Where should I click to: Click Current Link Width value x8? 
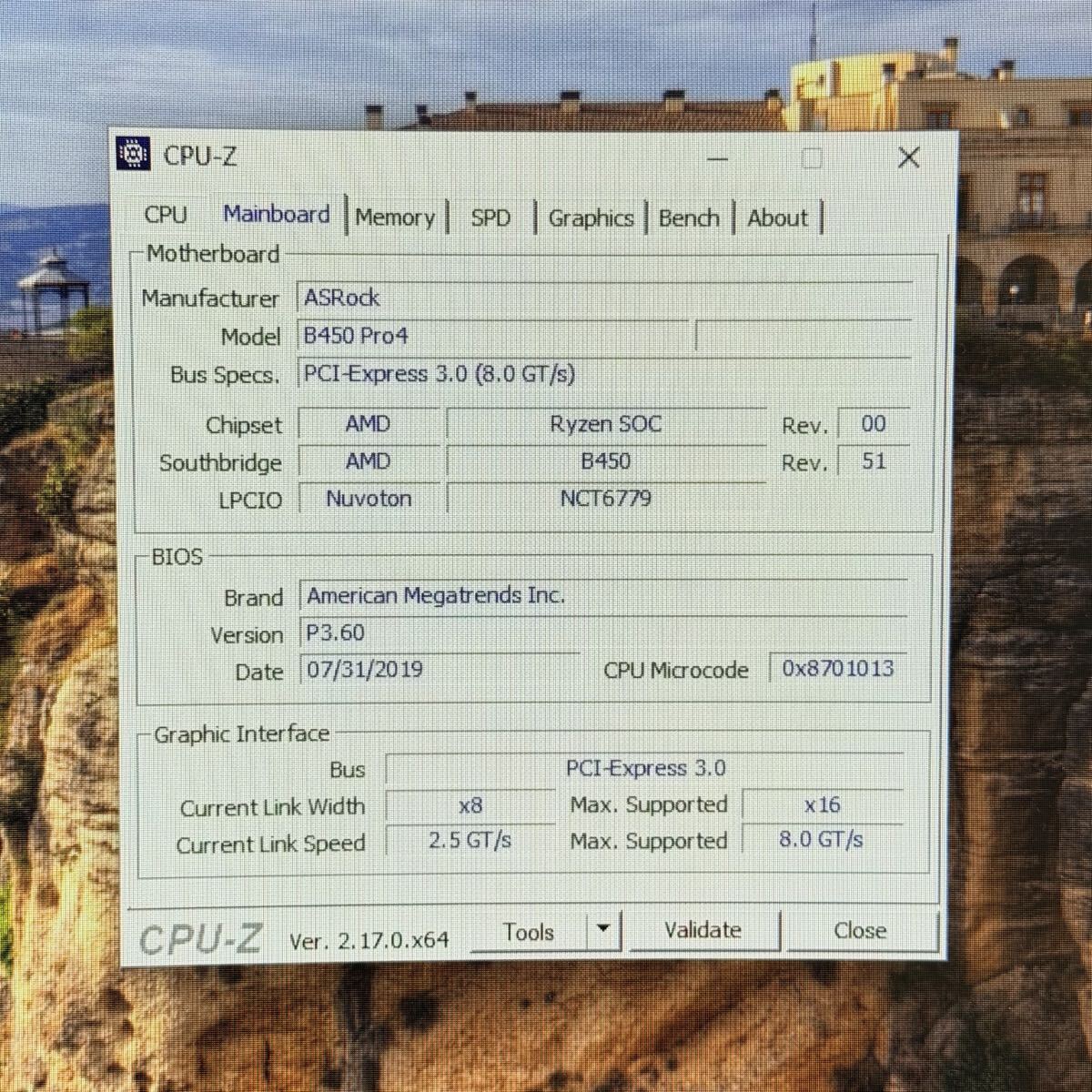(x=470, y=805)
